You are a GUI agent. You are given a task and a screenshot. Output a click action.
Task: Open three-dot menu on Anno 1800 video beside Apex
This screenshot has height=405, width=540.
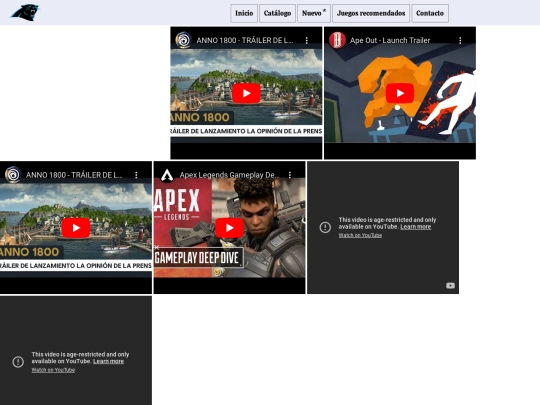[x=136, y=175]
